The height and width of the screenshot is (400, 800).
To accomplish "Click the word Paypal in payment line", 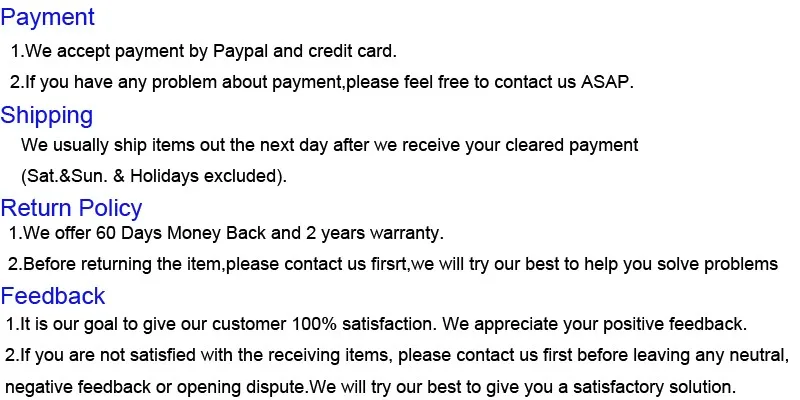I will point(240,52).
